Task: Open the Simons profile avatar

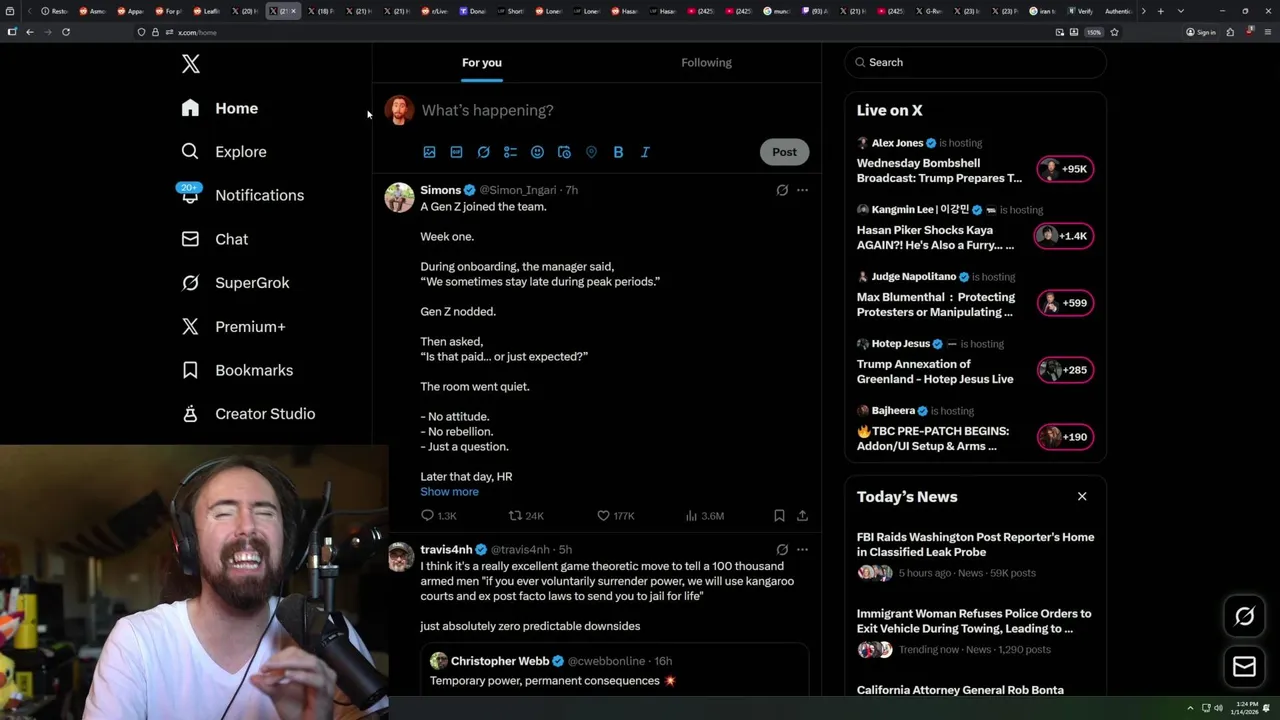Action: coord(399,197)
